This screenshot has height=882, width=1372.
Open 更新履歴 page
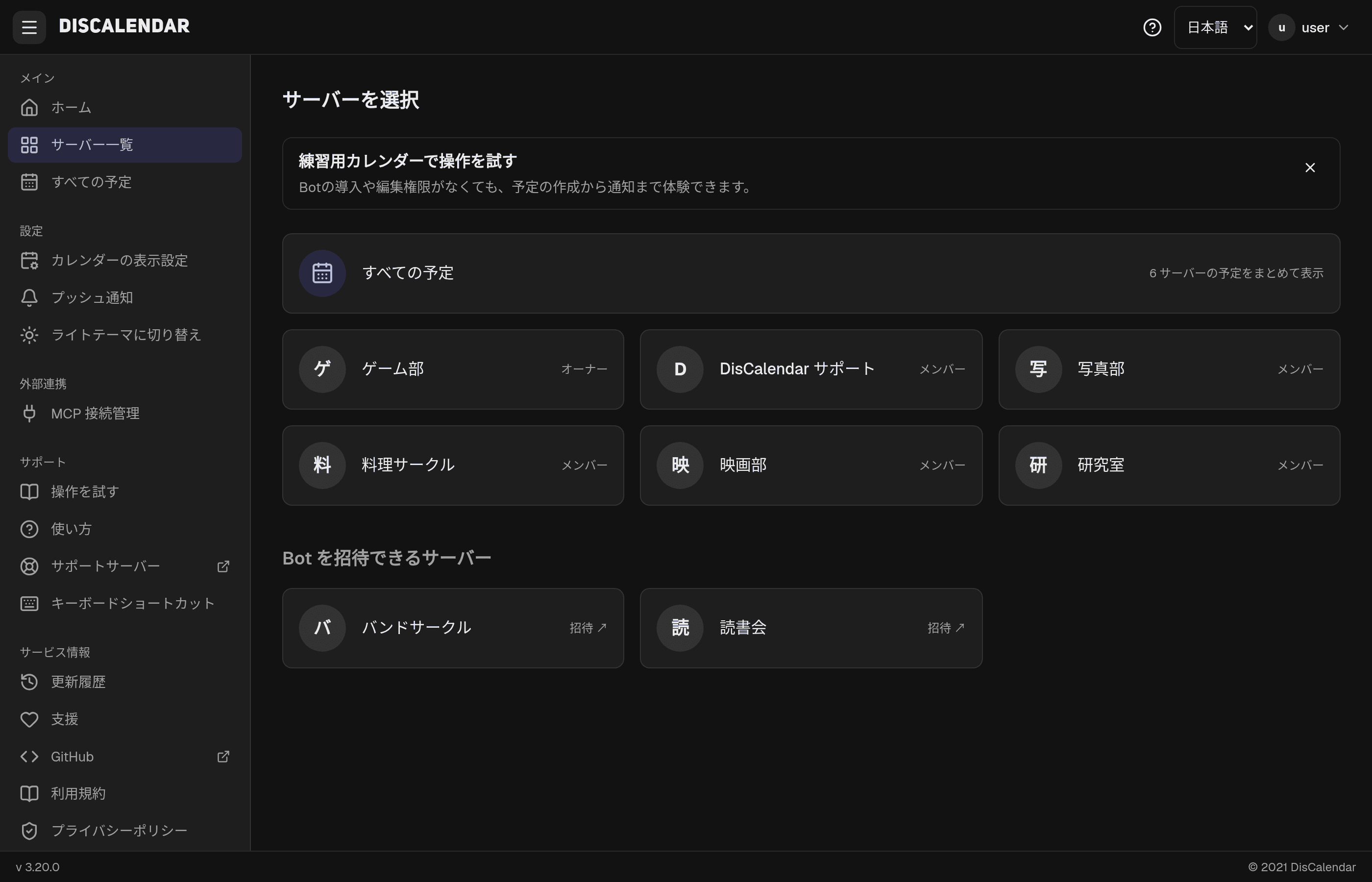125,682
